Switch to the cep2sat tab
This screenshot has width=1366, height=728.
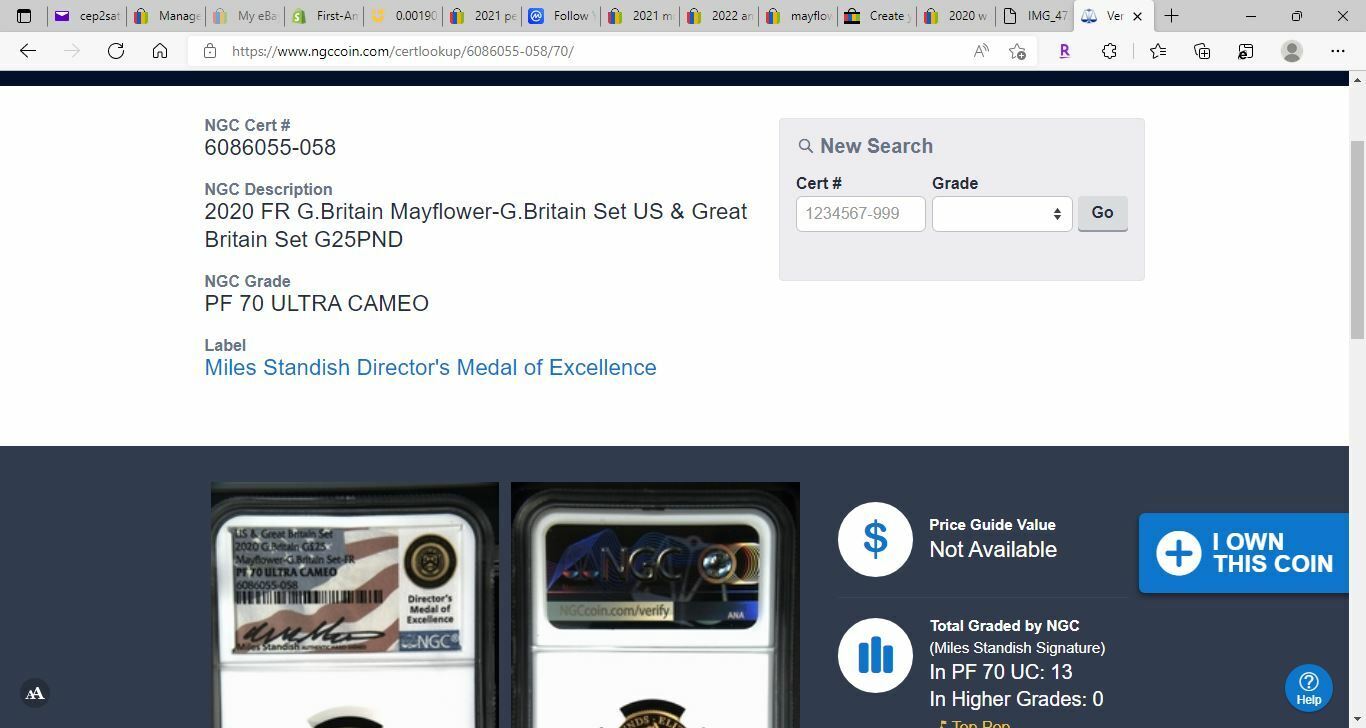(x=88, y=16)
